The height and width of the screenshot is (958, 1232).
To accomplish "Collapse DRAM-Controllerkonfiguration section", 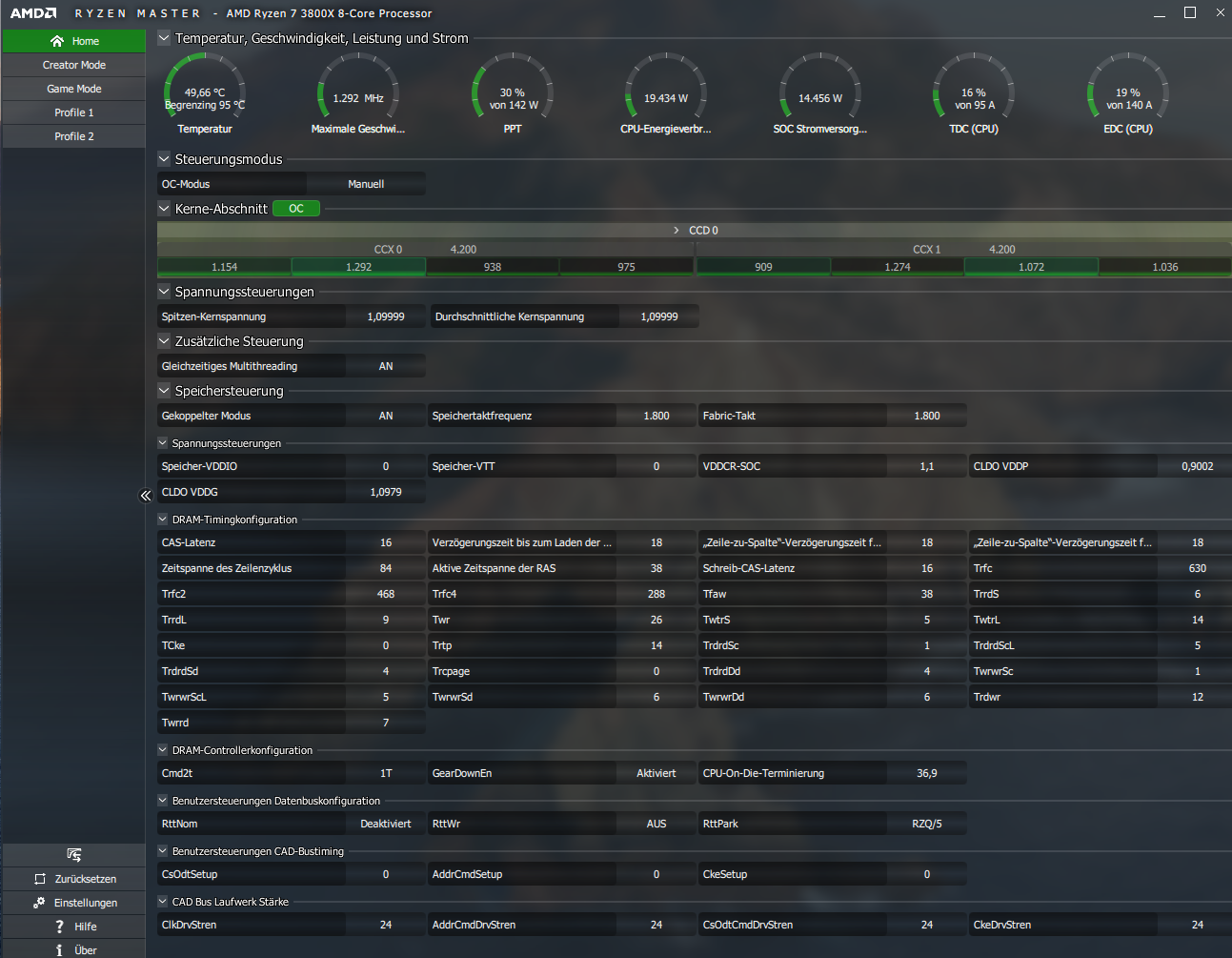I will tap(162, 750).
